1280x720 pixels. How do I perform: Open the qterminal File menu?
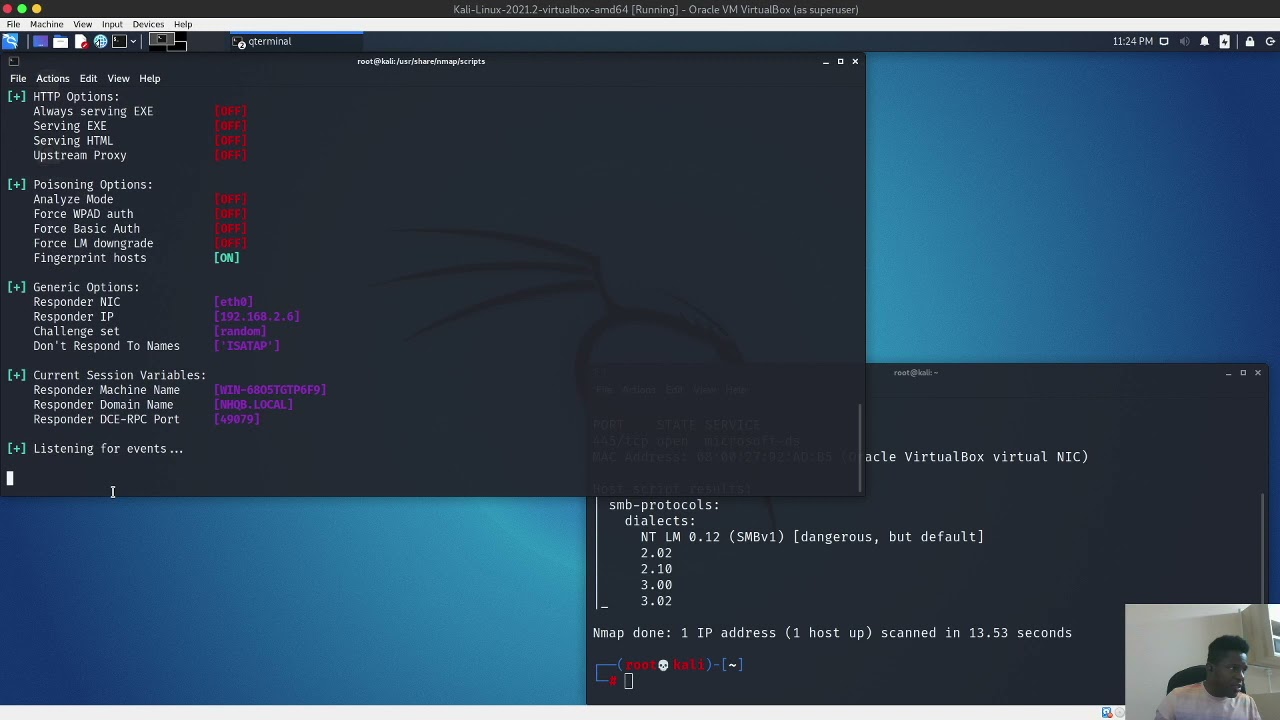[x=18, y=78]
